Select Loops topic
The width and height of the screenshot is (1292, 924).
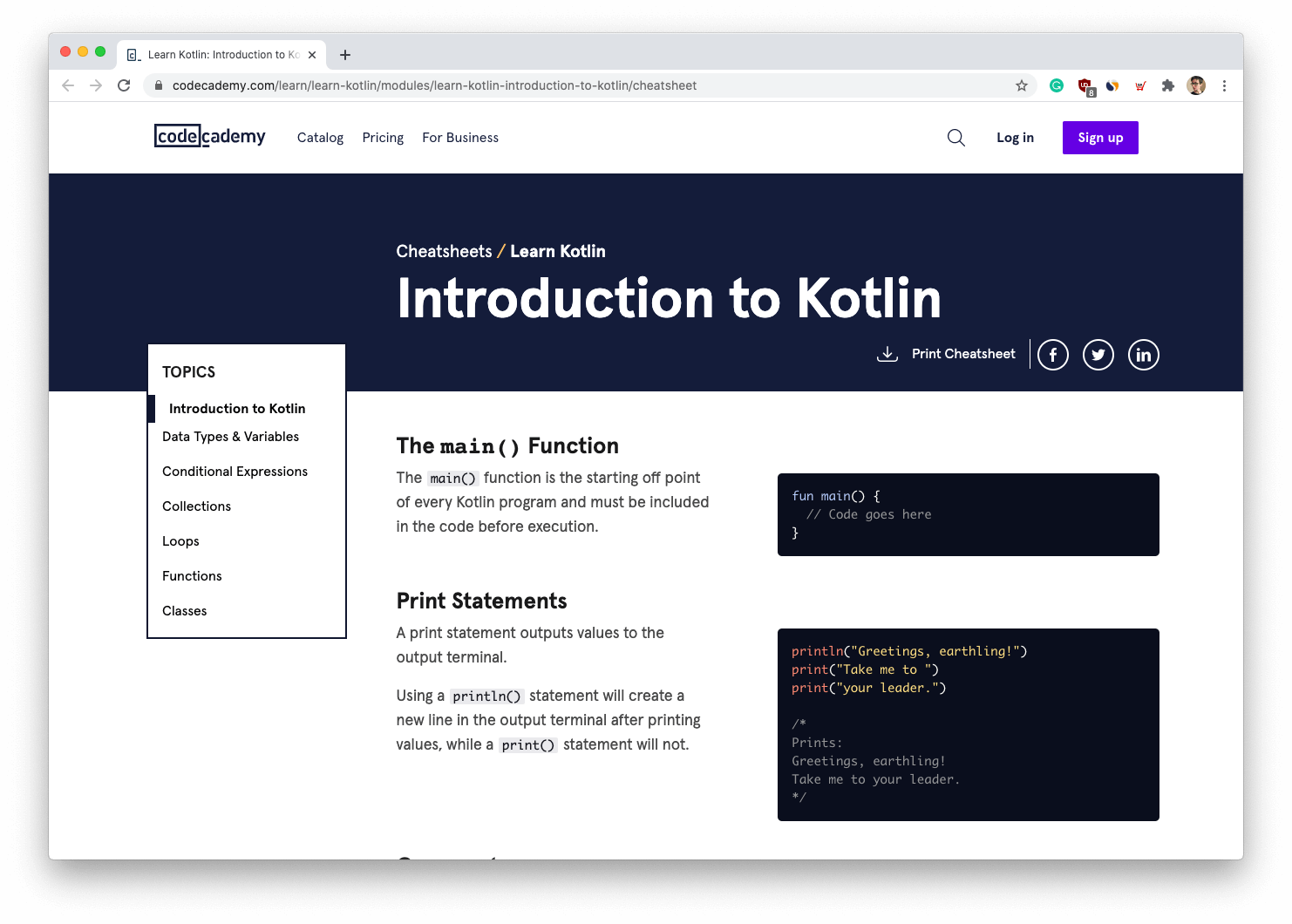(180, 541)
